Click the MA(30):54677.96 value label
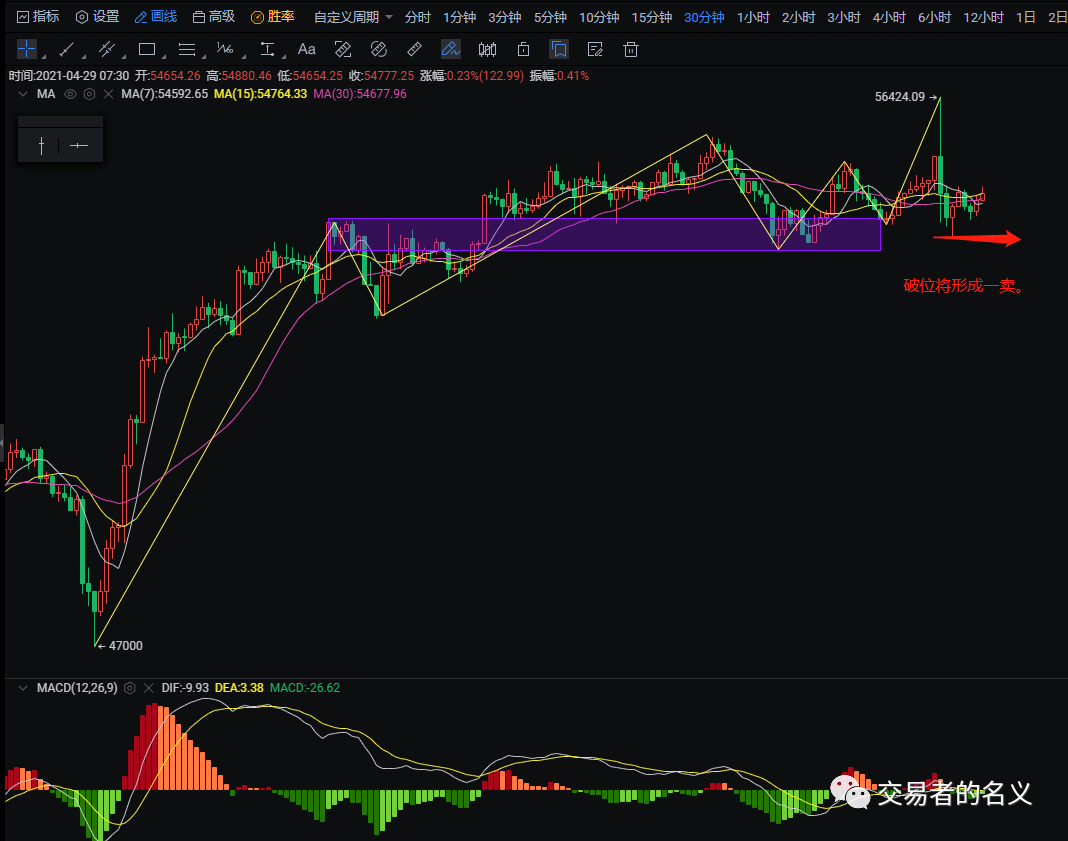The image size is (1068, 841). 360,94
